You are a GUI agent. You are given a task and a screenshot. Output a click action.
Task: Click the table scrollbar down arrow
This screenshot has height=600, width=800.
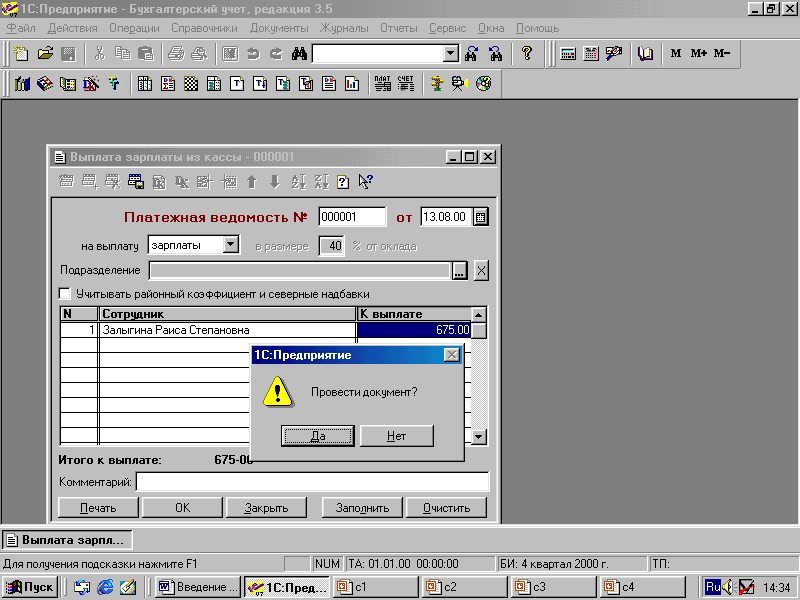coord(478,437)
